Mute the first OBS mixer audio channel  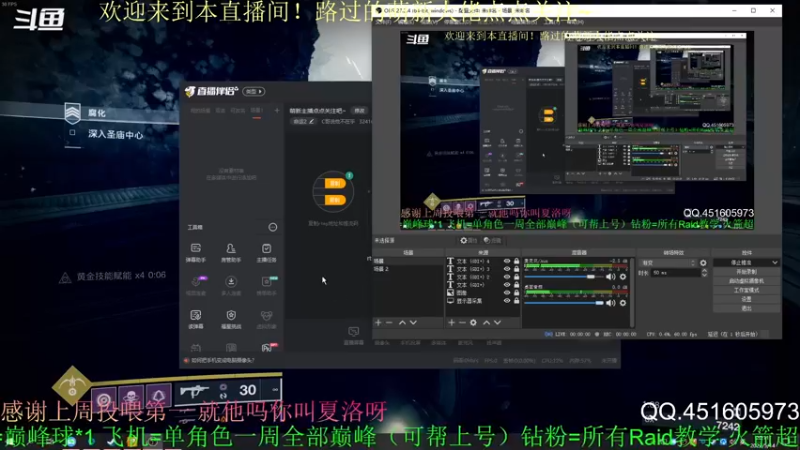click(611, 277)
